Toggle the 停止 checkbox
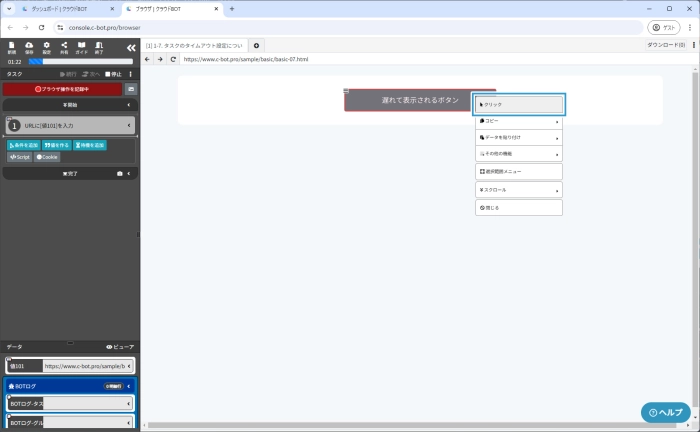The image size is (700, 432). tap(108, 74)
